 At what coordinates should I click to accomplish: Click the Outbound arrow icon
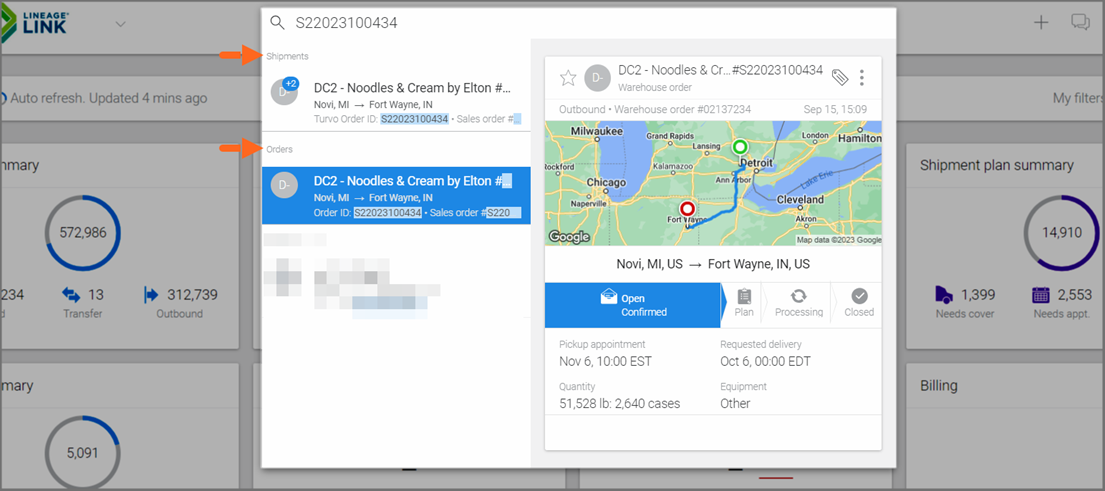click(152, 294)
